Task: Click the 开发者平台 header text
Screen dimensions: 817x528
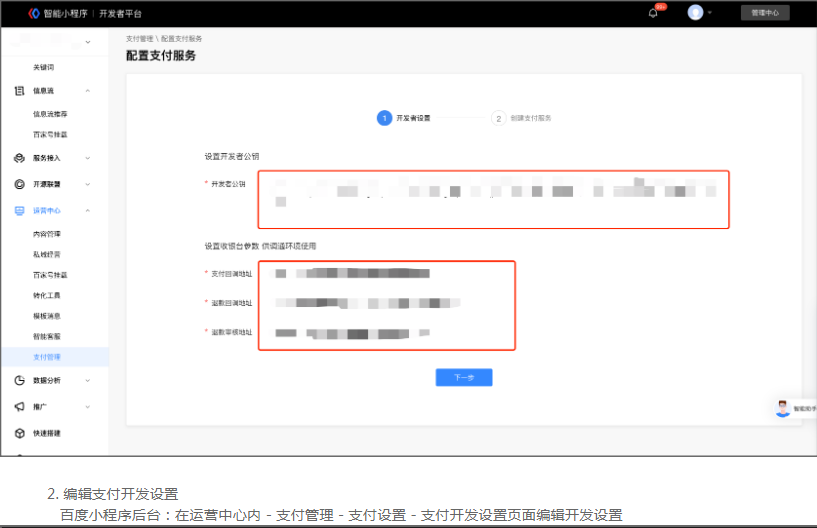Action: [x=120, y=14]
